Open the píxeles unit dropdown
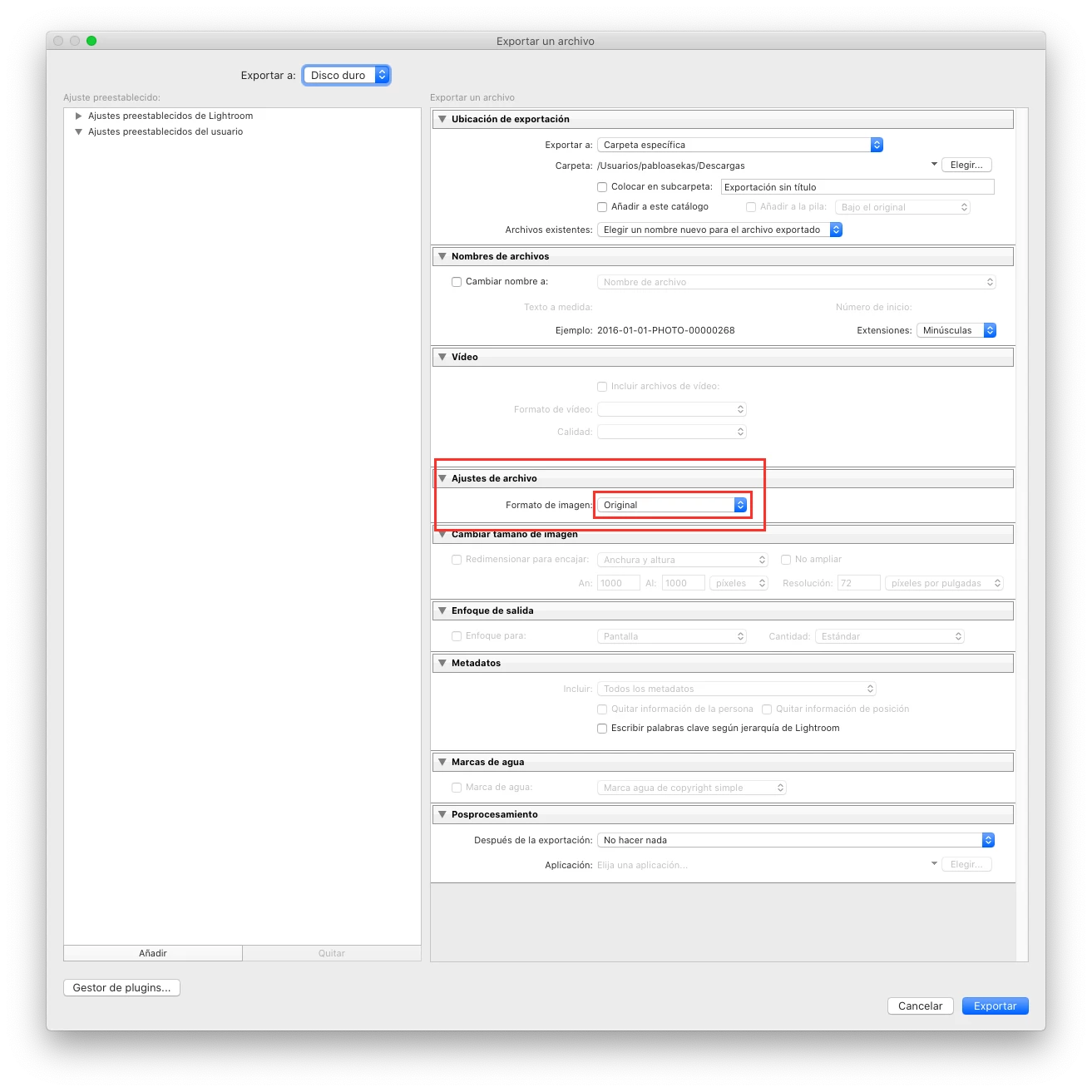 click(x=739, y=583)
